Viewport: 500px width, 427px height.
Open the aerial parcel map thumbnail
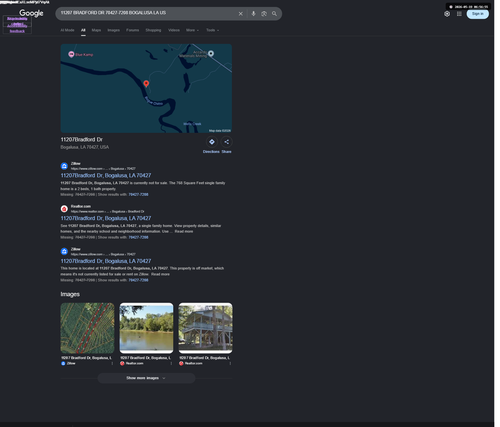tap(87, 328)
